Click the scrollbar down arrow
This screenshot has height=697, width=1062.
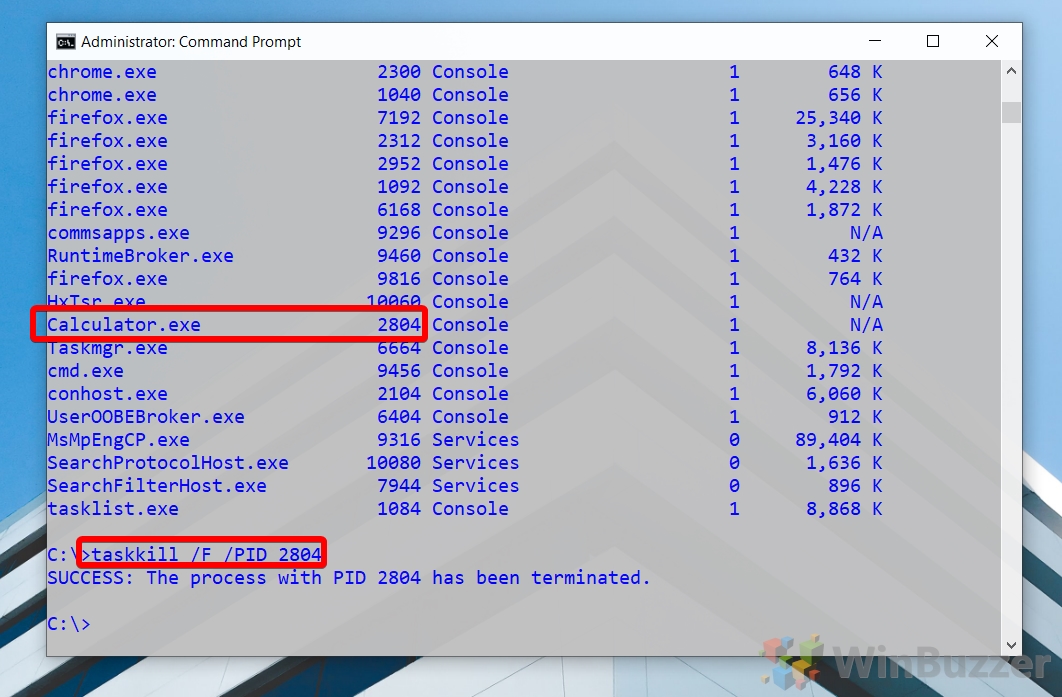pos(1011,645)
